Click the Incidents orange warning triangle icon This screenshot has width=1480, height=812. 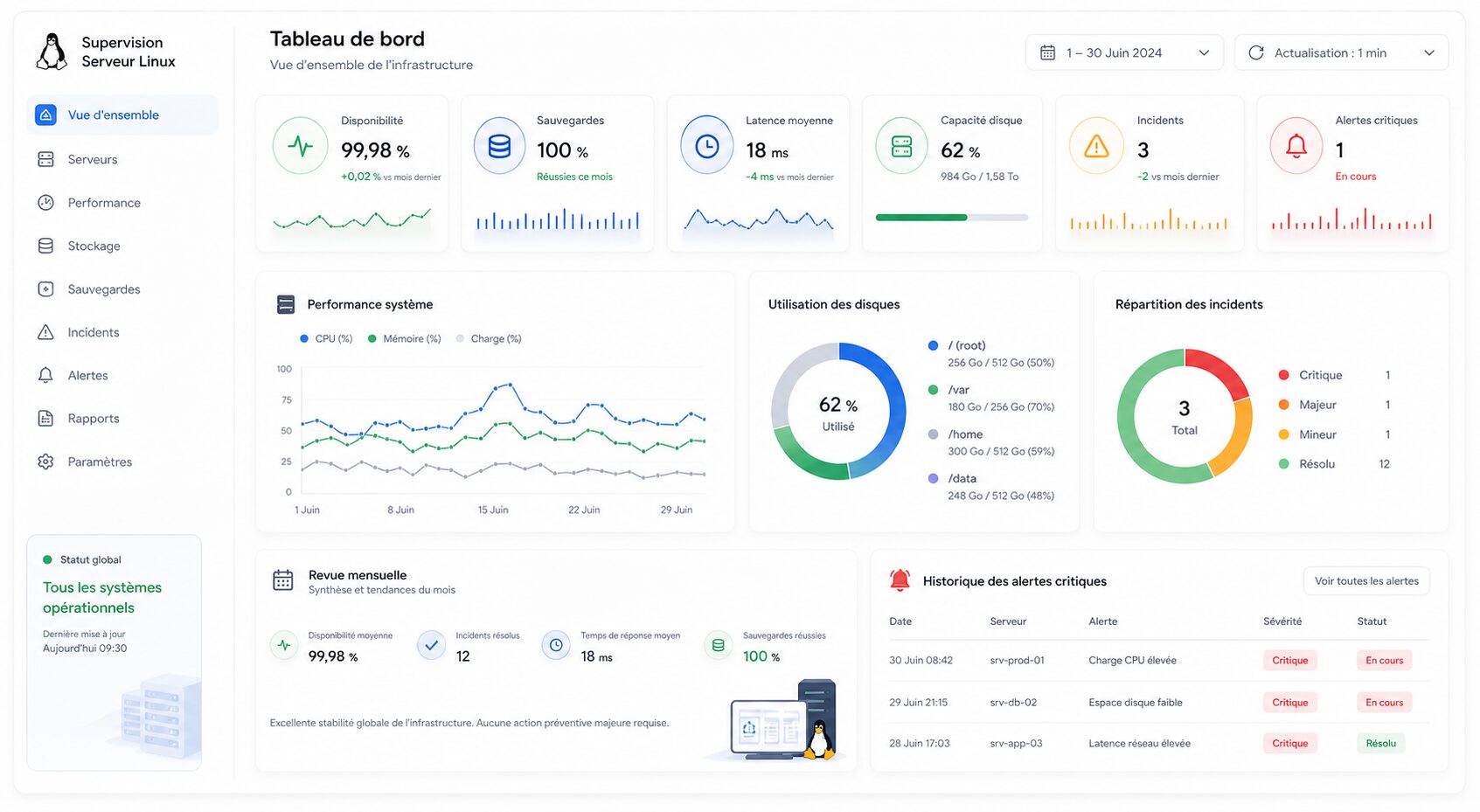point(1096,146)
